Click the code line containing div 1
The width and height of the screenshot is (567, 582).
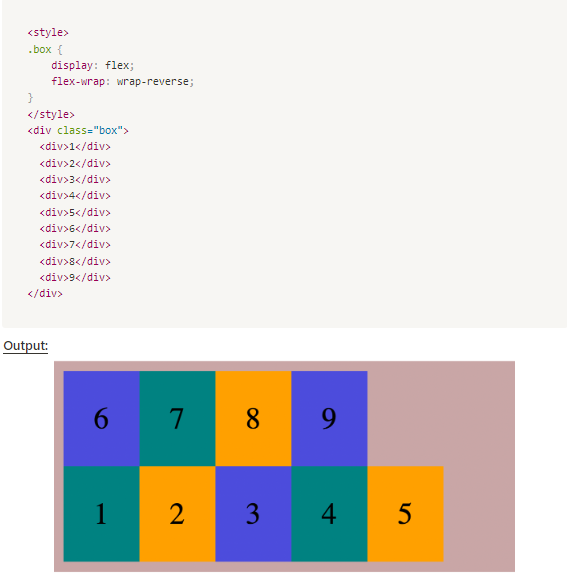[75, 147]
